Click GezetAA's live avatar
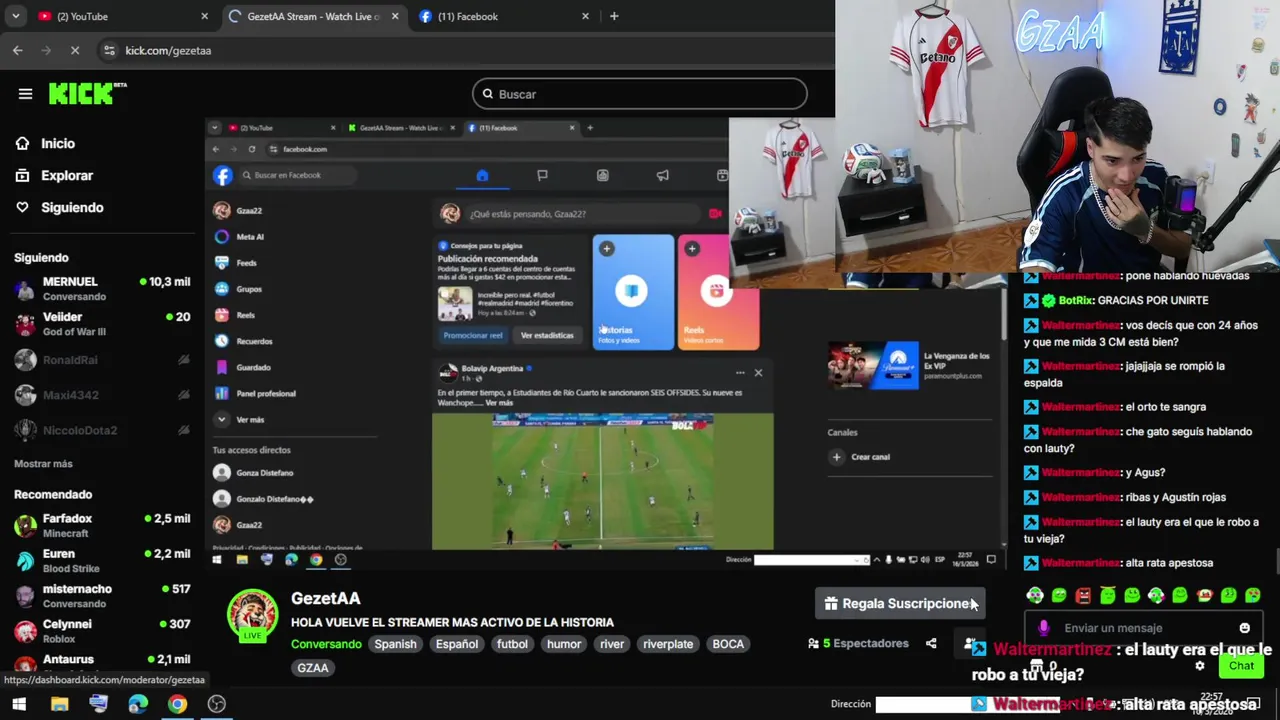Screen dimensions: 1280x720 252,615
